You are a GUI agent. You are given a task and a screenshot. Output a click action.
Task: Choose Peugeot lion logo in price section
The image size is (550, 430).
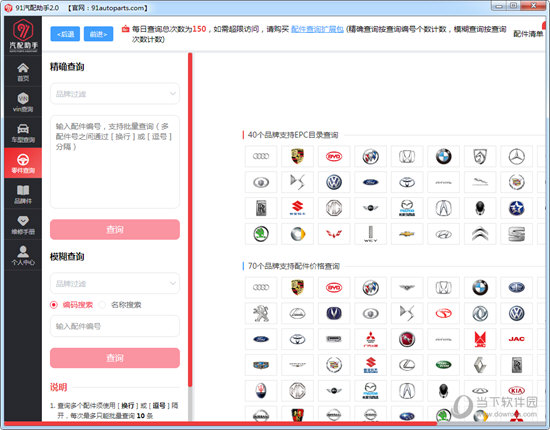pyautogui.click(x=261, y=313)
